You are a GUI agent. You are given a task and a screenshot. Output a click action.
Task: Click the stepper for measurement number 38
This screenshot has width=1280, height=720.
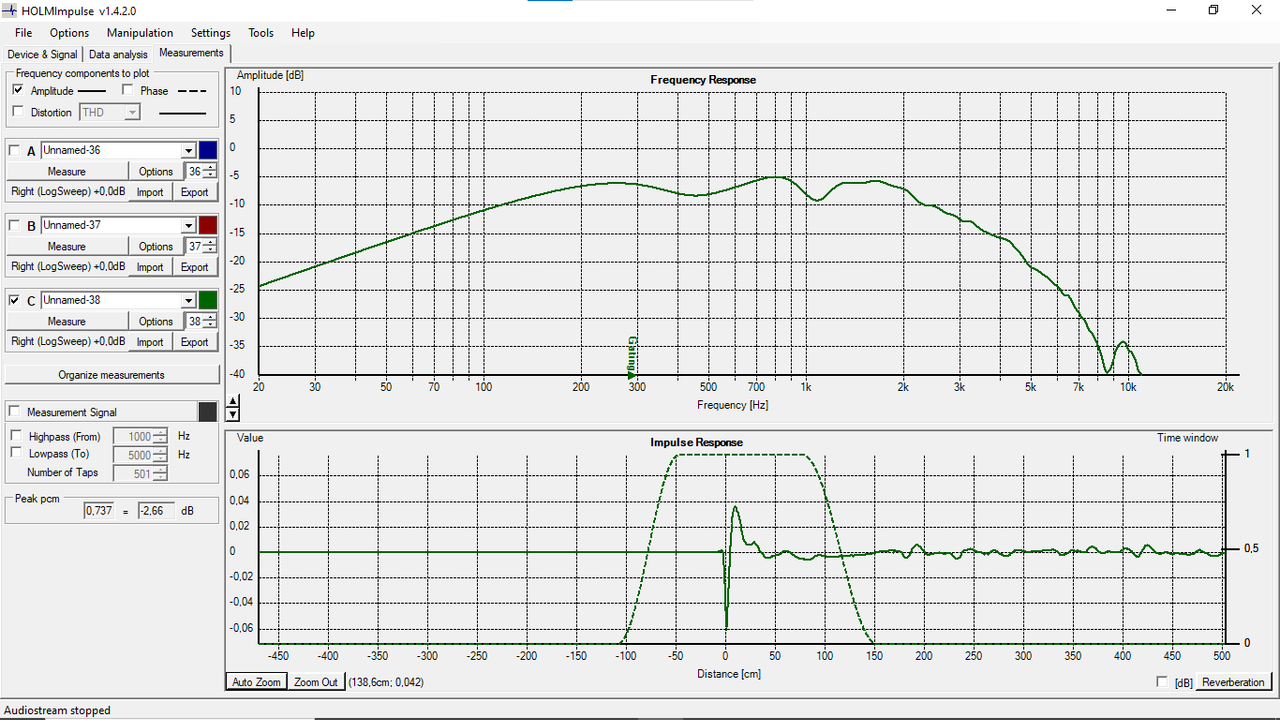point(210,321)
